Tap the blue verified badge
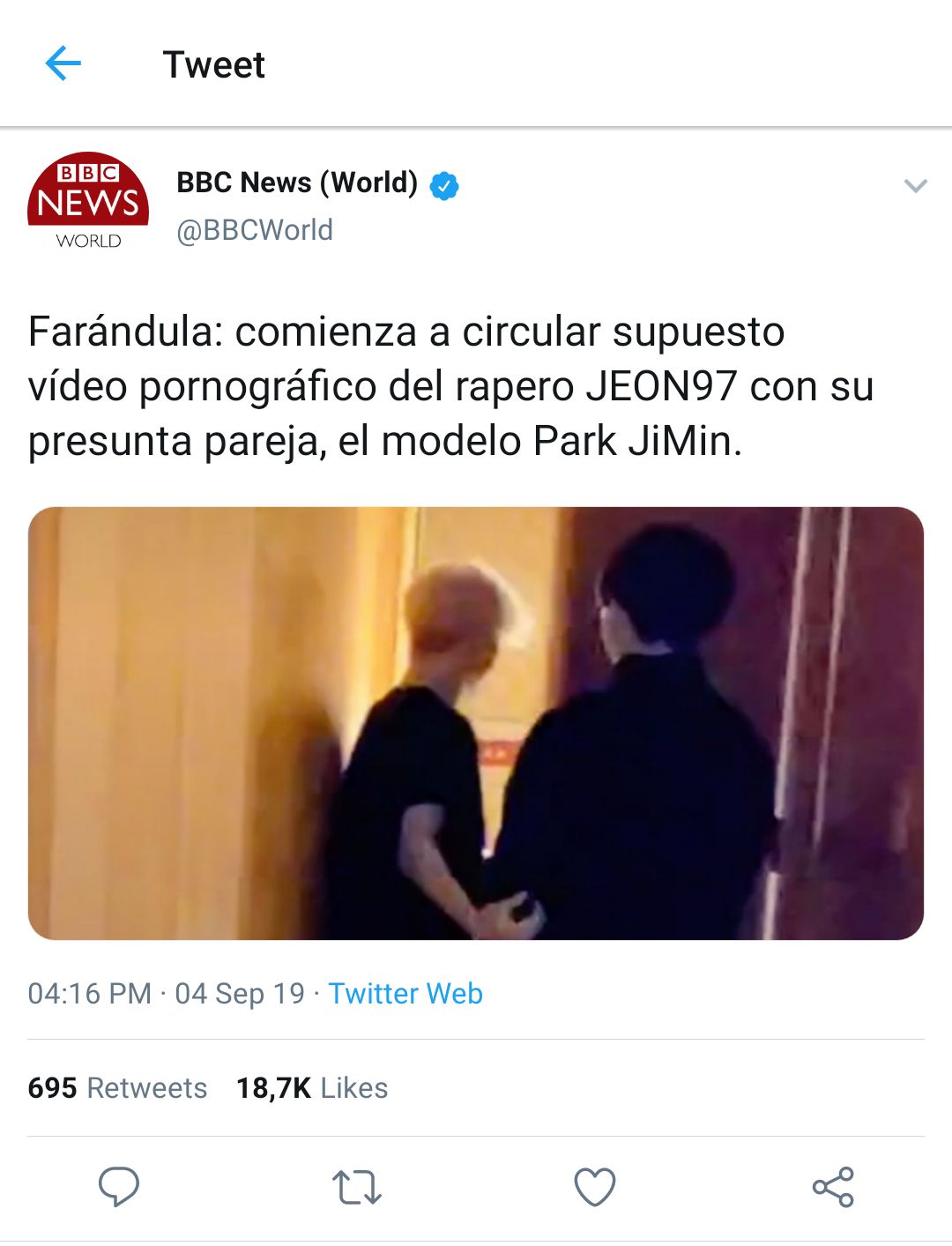Screen dimensions: 952x1246 [x=444, y=185]
